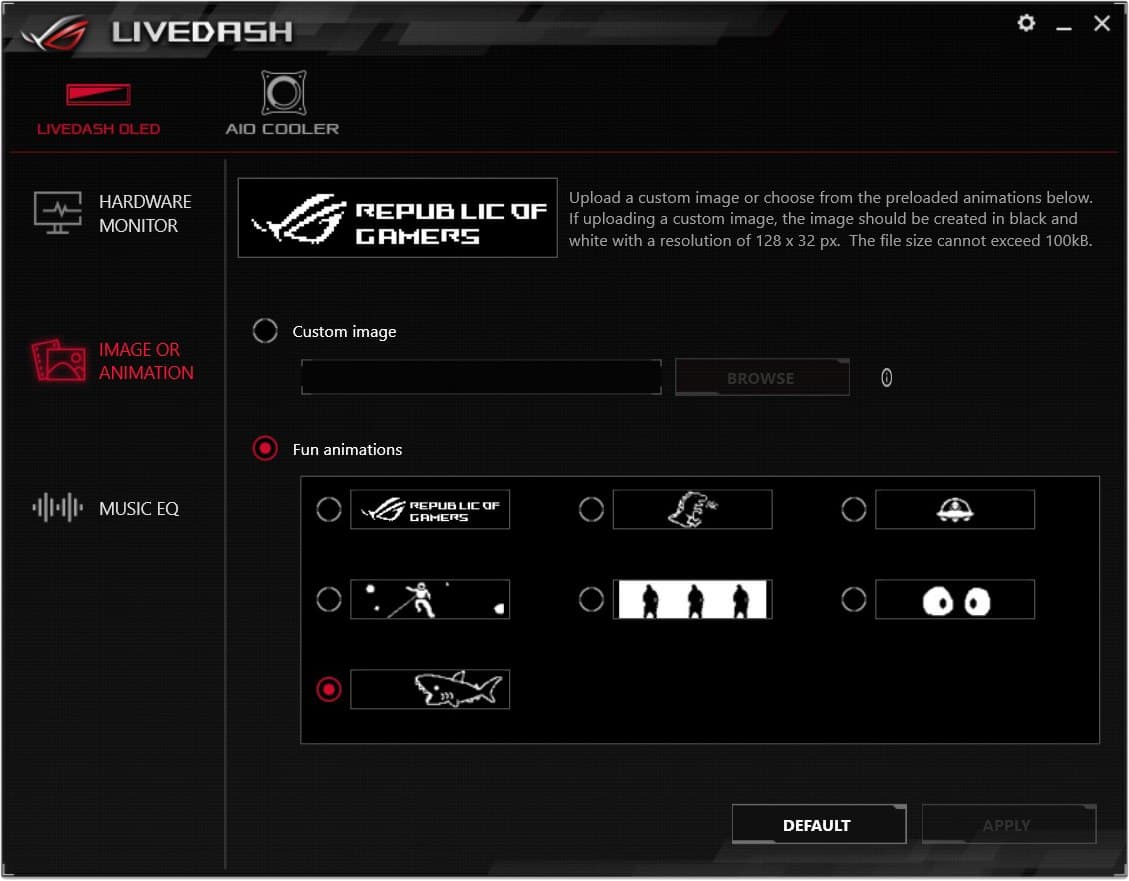Click the dinosaur animation thumbnail
The height and width of the screenshot is (881, 1129).
(693, 510)
